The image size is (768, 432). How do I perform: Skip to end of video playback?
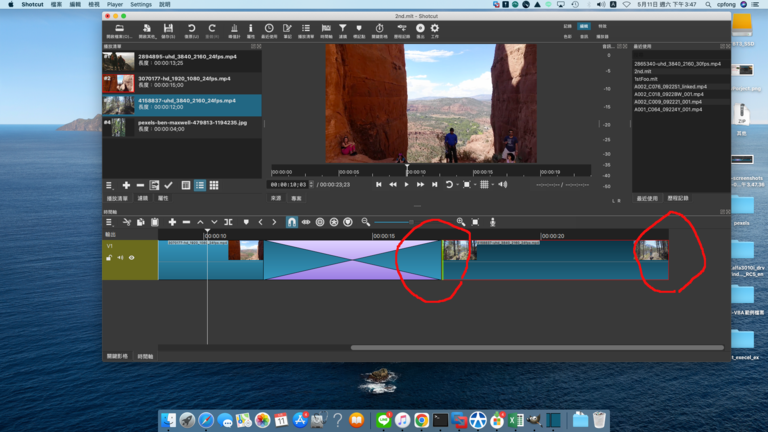(x=434, y=185)
